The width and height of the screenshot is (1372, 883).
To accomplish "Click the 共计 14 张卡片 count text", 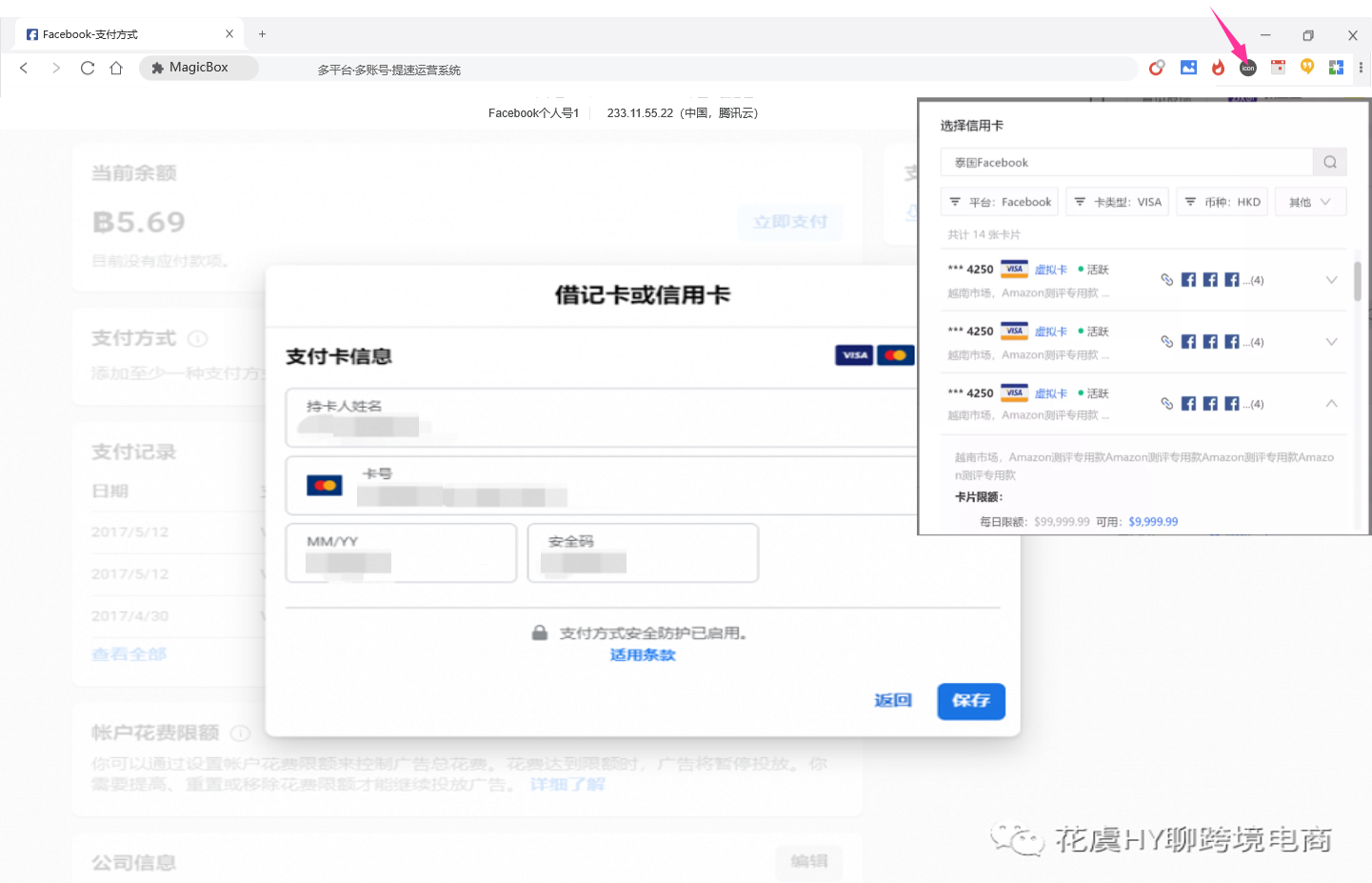I will click(x=984, y=234).
